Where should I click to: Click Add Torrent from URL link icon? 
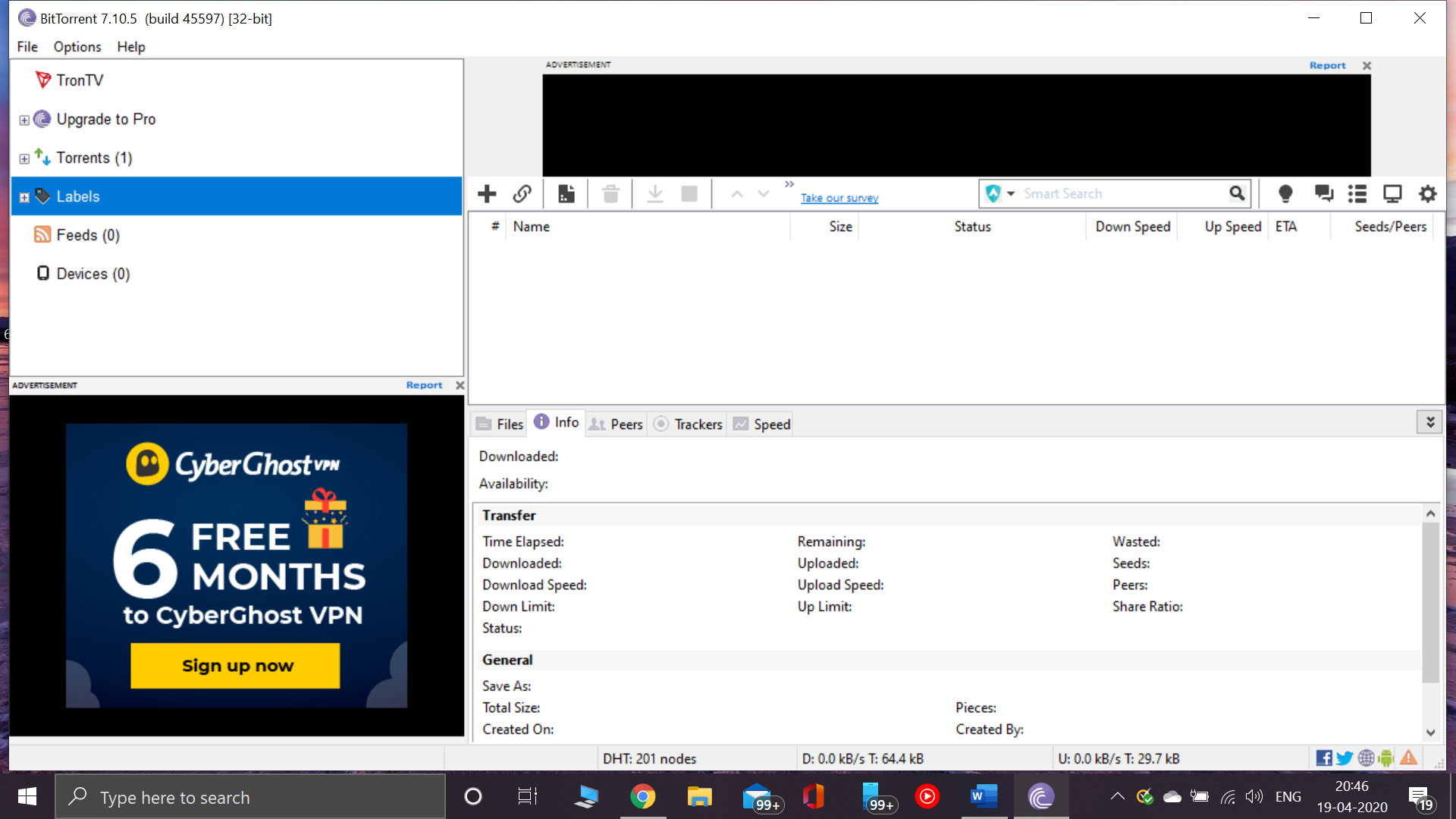click(522, 194)
